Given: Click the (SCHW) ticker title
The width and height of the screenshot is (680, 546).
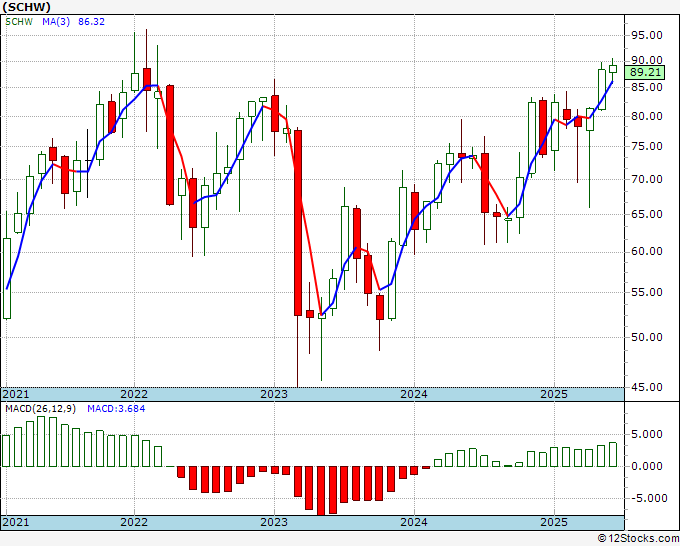Looking at the screenshot, I should coord(26,7).
